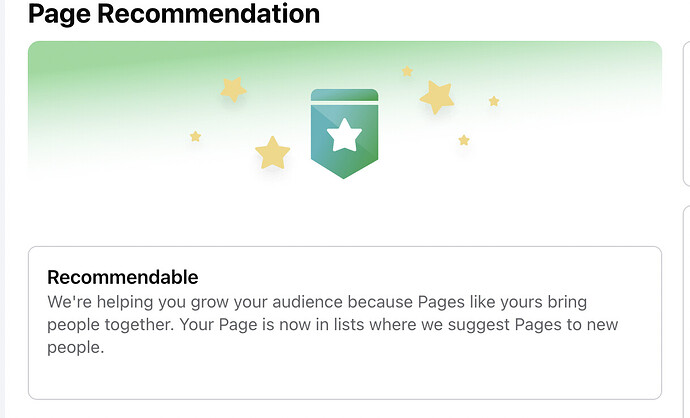Click the white star inside the badge

click(x=345, y=135)
